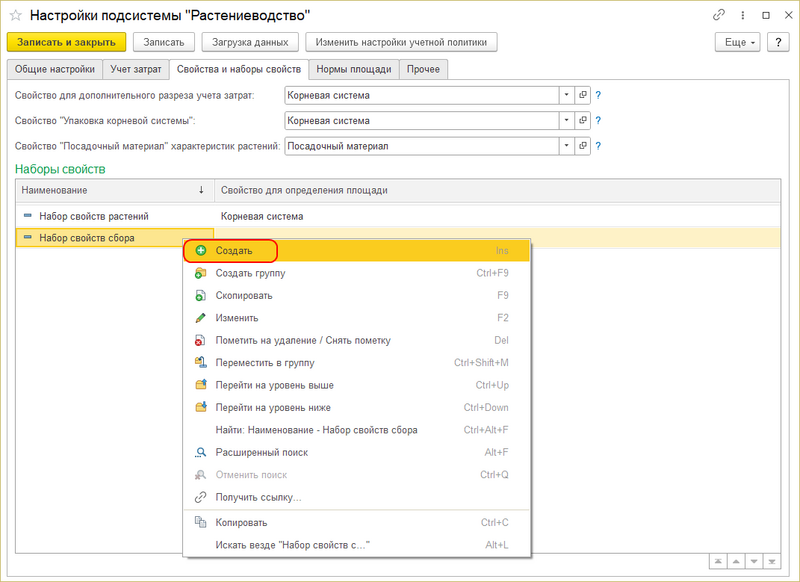Image resolution: width=800 pixels, height=582 pixels.
Task: Click the Записать button
Action: [164, 42]
